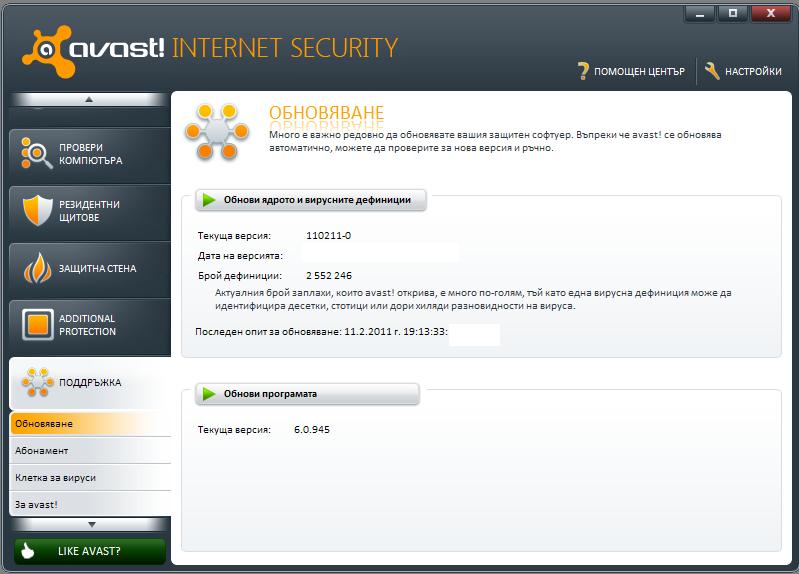Image resolution: width=799 pixels, height=574 pixels.
Task: Select the Обновяване submenu item
Action: (90, 424)
